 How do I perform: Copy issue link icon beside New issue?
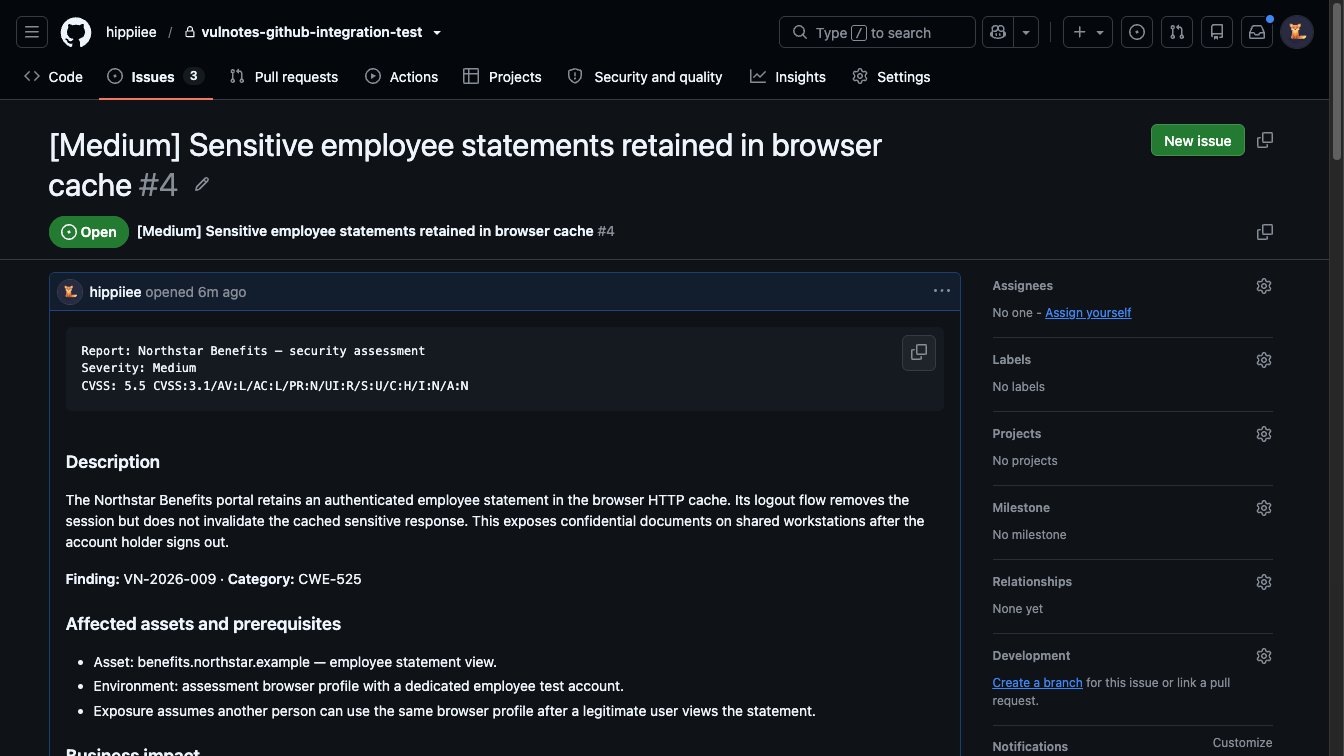(1265, 140)
